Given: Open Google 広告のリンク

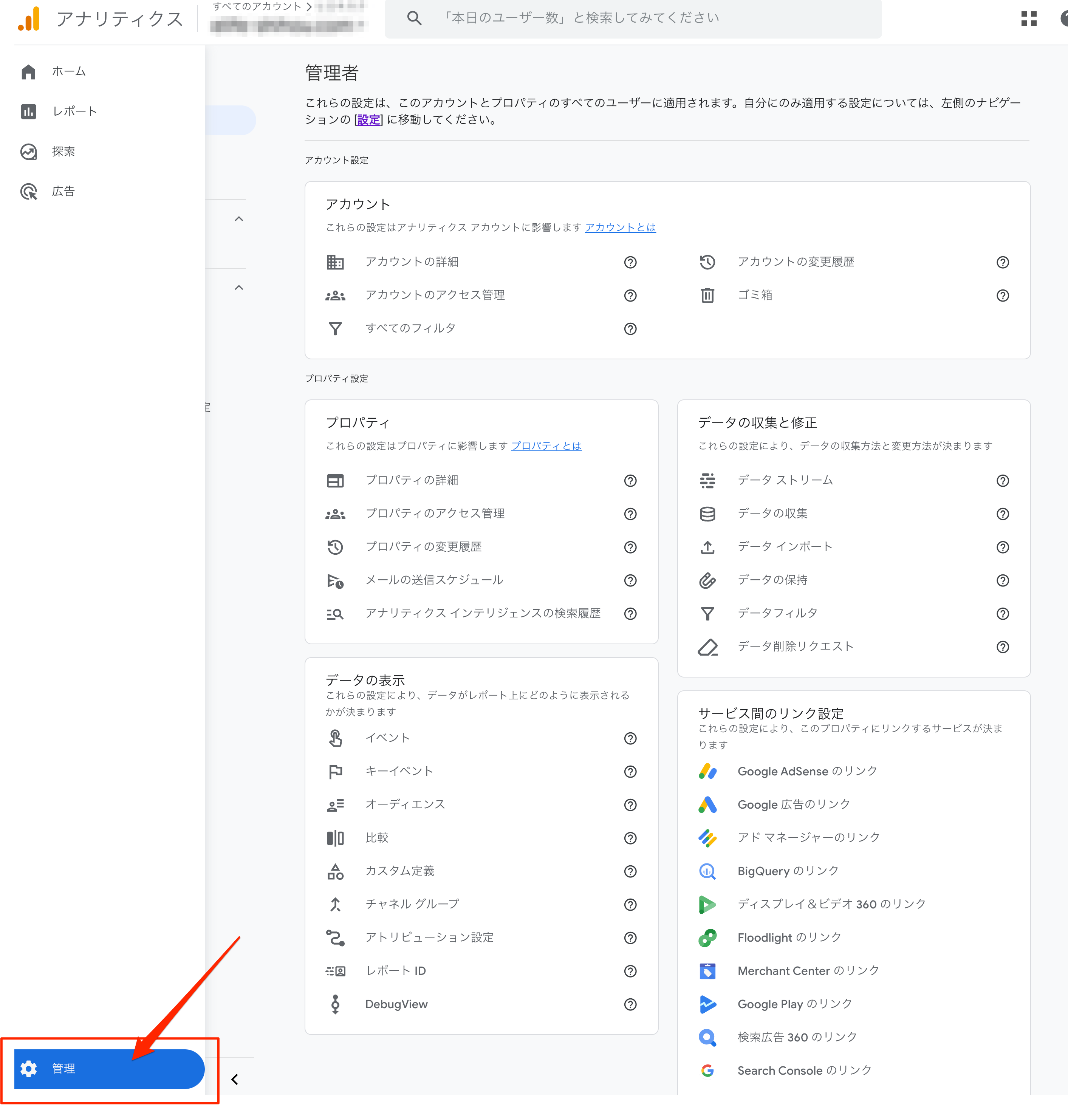Looking at the screenshot, I should 794,805.
